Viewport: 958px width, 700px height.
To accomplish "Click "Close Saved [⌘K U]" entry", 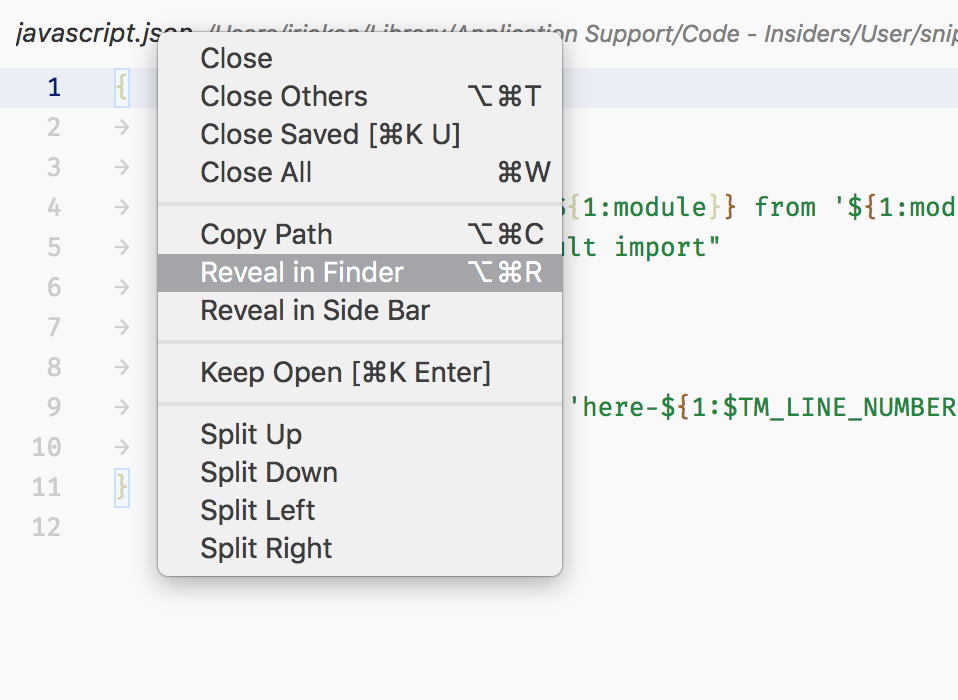I will [329, 134].
